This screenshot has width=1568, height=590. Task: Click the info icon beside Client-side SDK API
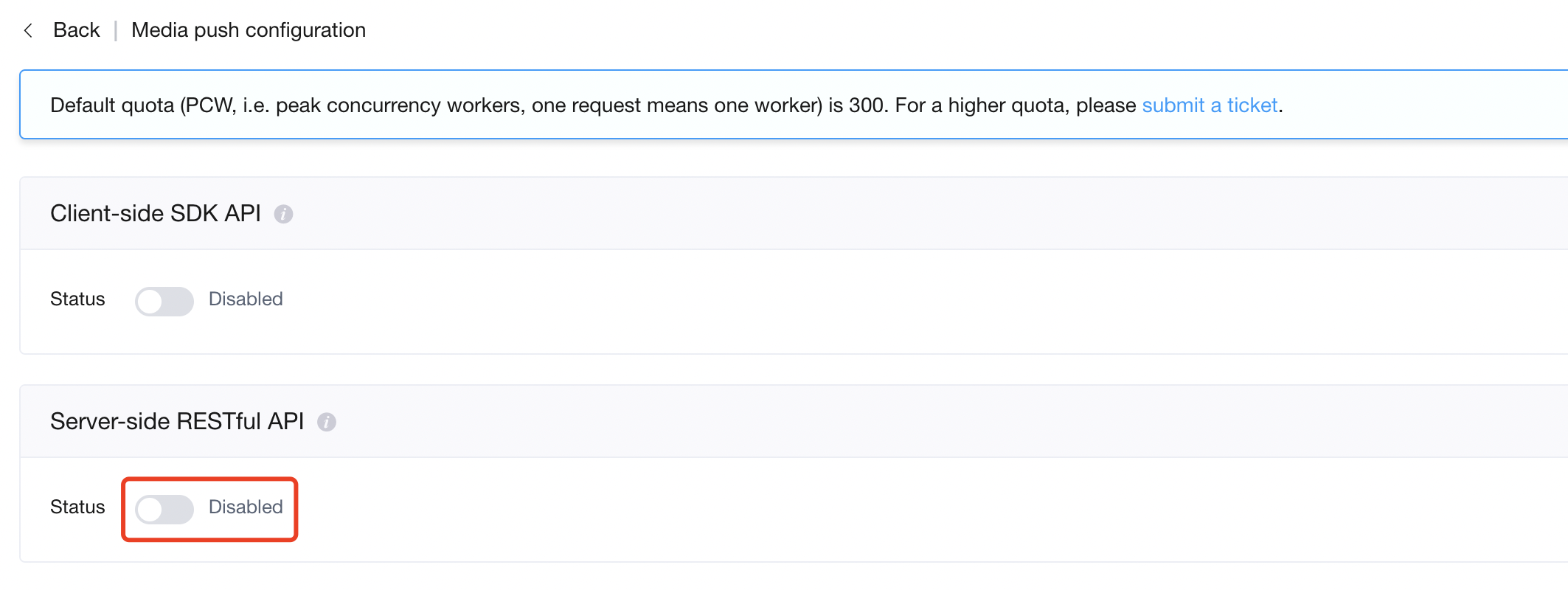[283, 214]
